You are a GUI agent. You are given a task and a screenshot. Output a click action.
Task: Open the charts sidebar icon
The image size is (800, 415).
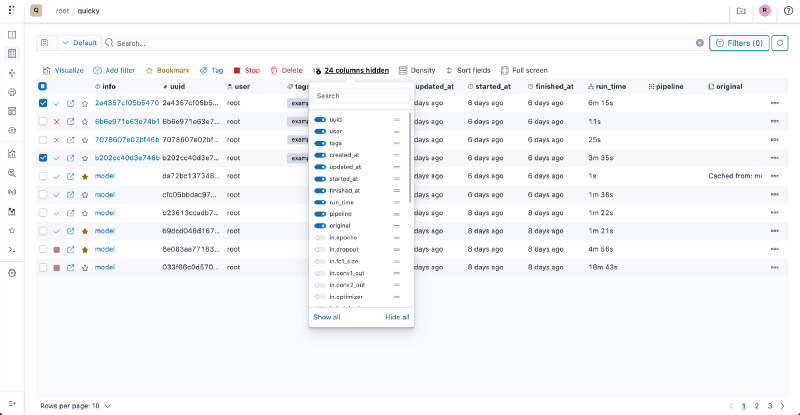pos(12,154)
